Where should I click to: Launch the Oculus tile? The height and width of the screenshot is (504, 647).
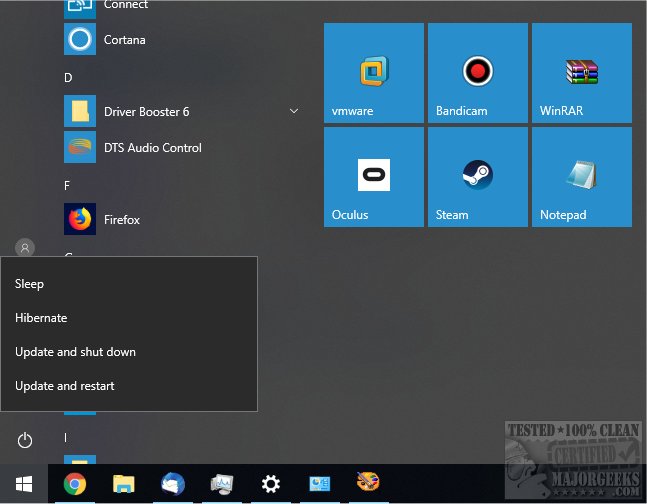click(x=373, y=177)
